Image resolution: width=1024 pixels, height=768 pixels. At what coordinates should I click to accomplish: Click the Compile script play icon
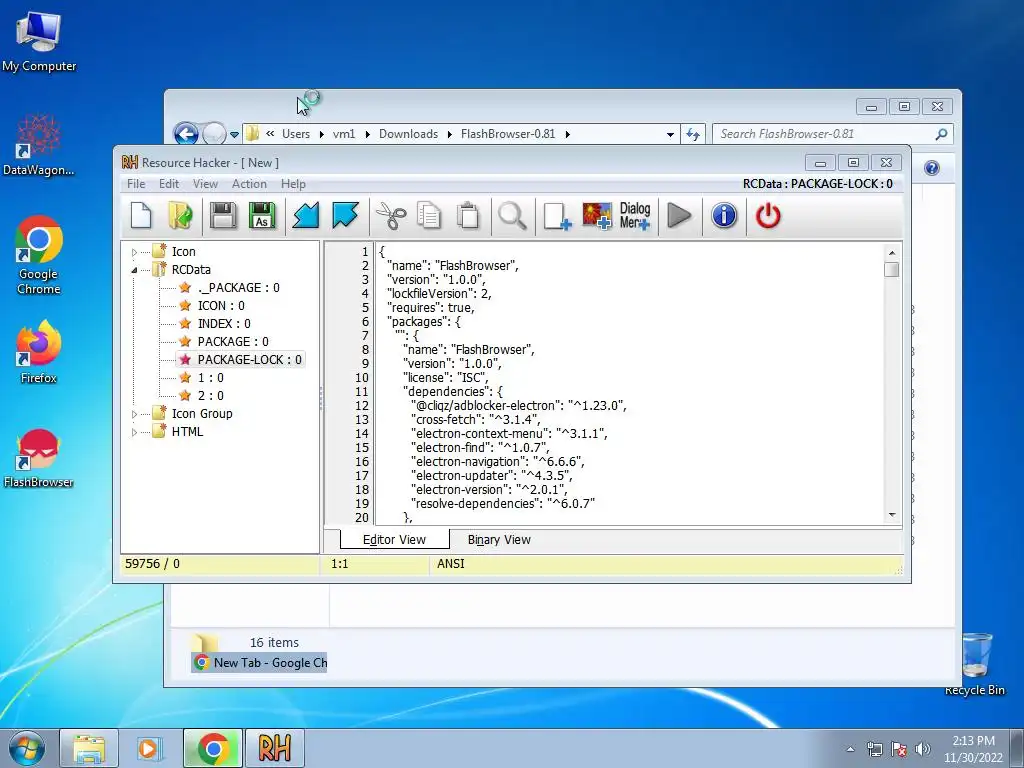(x=679, y=216)
